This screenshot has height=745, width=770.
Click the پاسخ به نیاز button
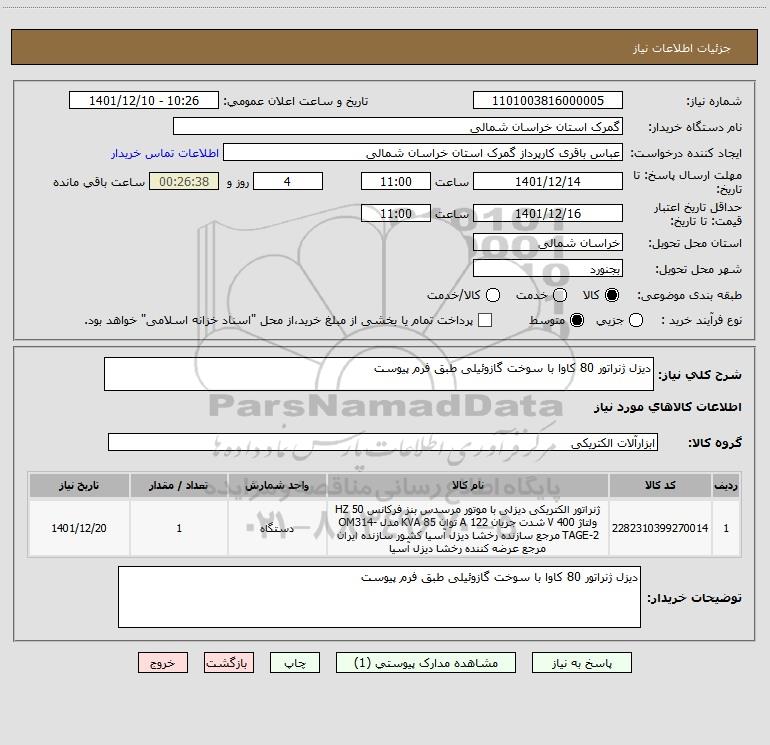581,663
